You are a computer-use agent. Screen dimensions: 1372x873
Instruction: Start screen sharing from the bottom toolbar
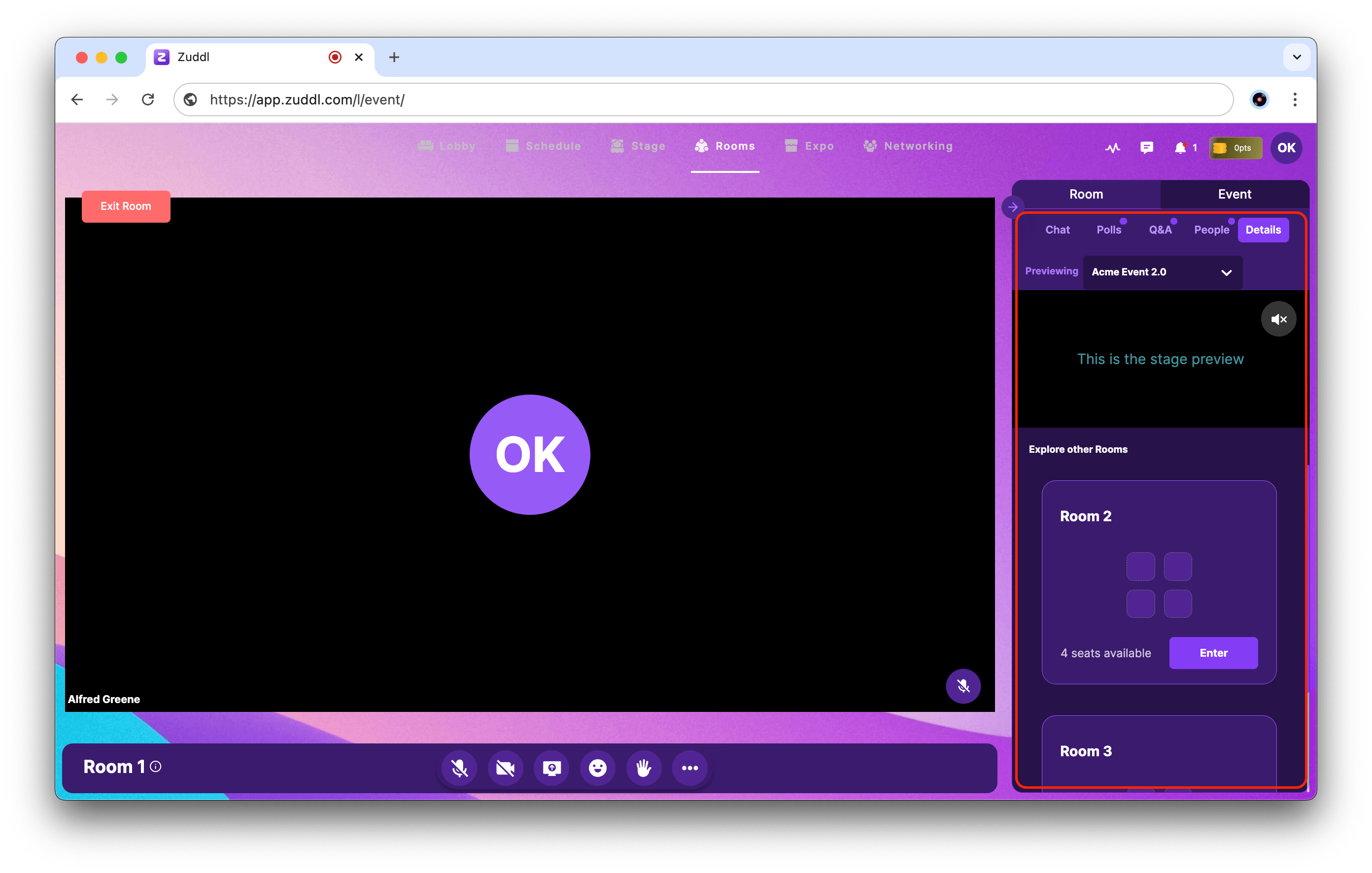(551, 768)
